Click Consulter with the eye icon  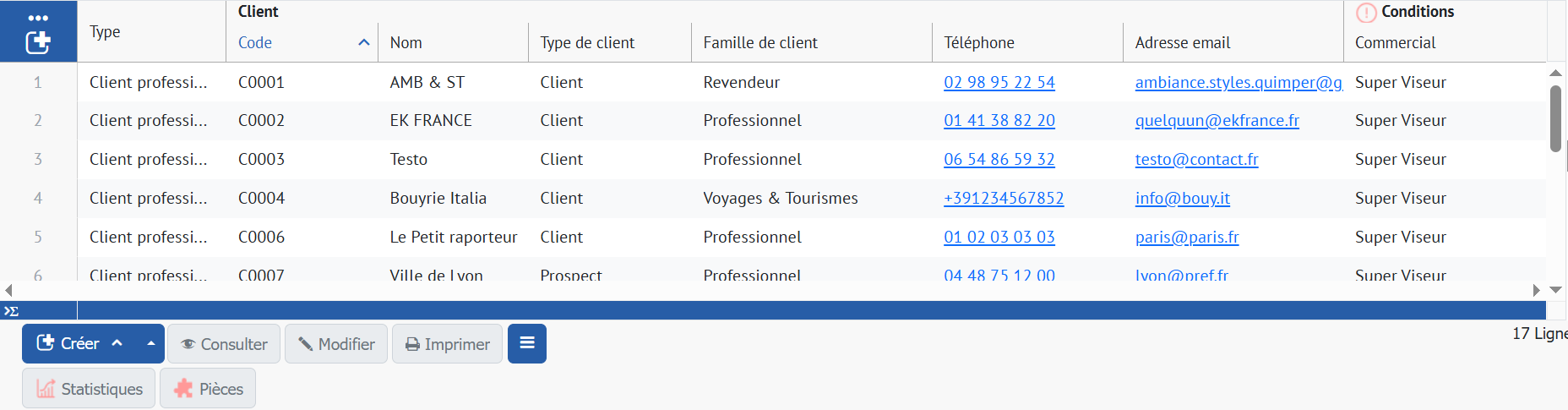pyautogui.click(x=224, y=344)
